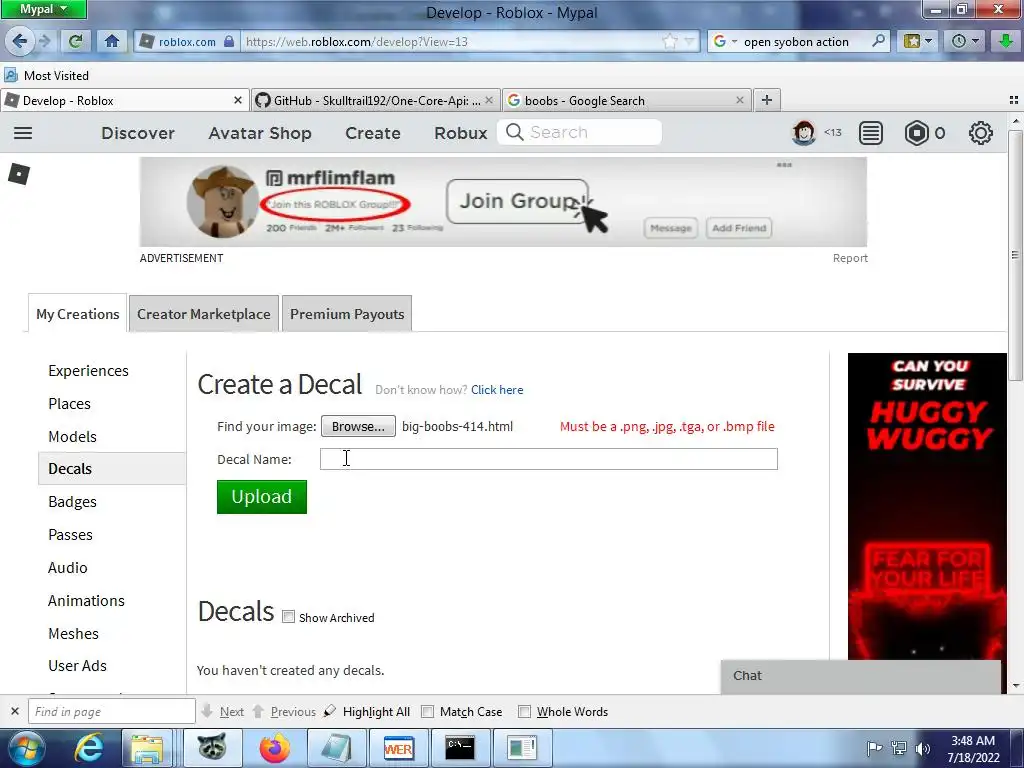Switch to the Google Search tab

[x=627, y=100]
